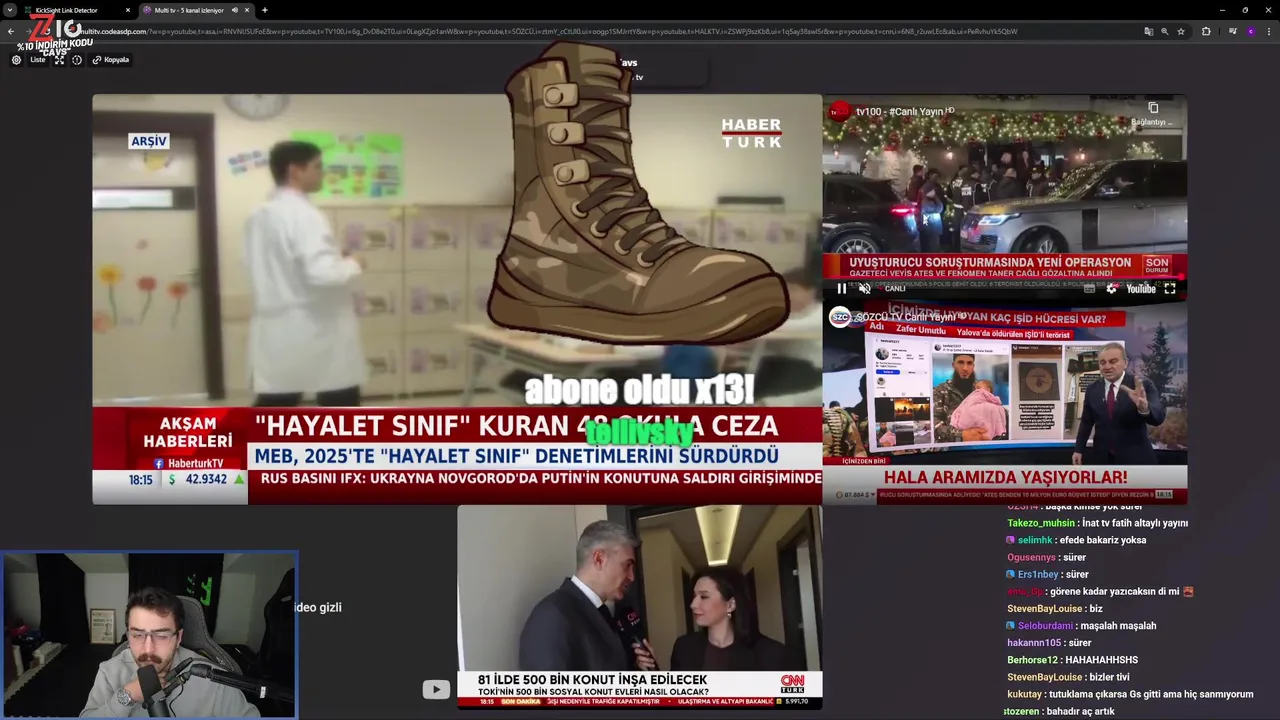Select chat username Berhorse12
This screenshot has height=720, width=1280.
(x=1032, y=659)
